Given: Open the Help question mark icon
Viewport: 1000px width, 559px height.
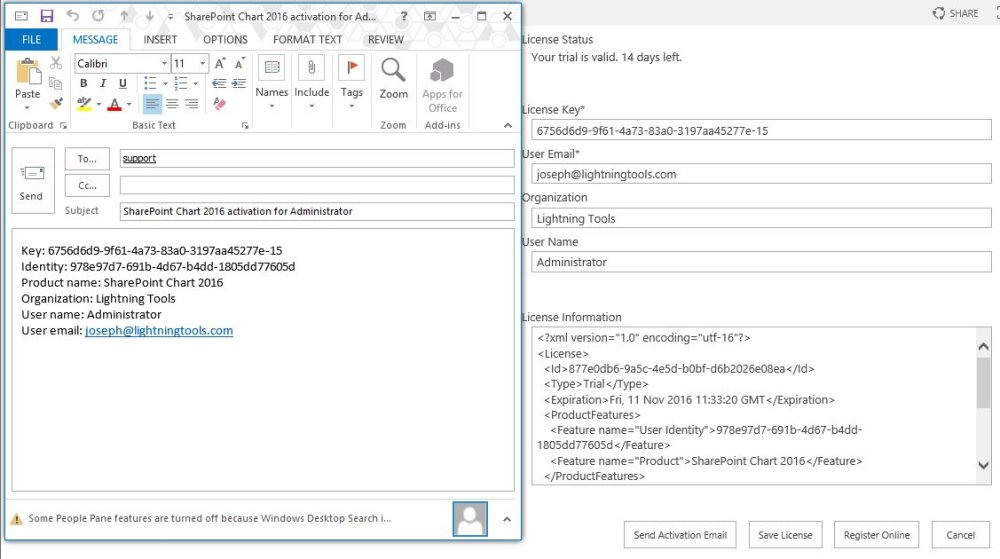Looking at the screenshot, I should pos(404,16).
